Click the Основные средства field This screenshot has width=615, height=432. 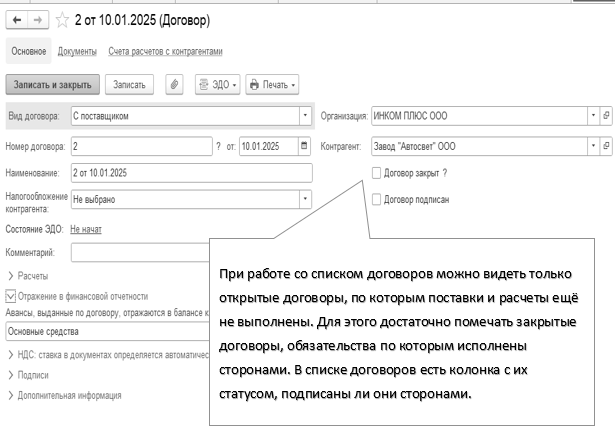(x=107, y=331)
